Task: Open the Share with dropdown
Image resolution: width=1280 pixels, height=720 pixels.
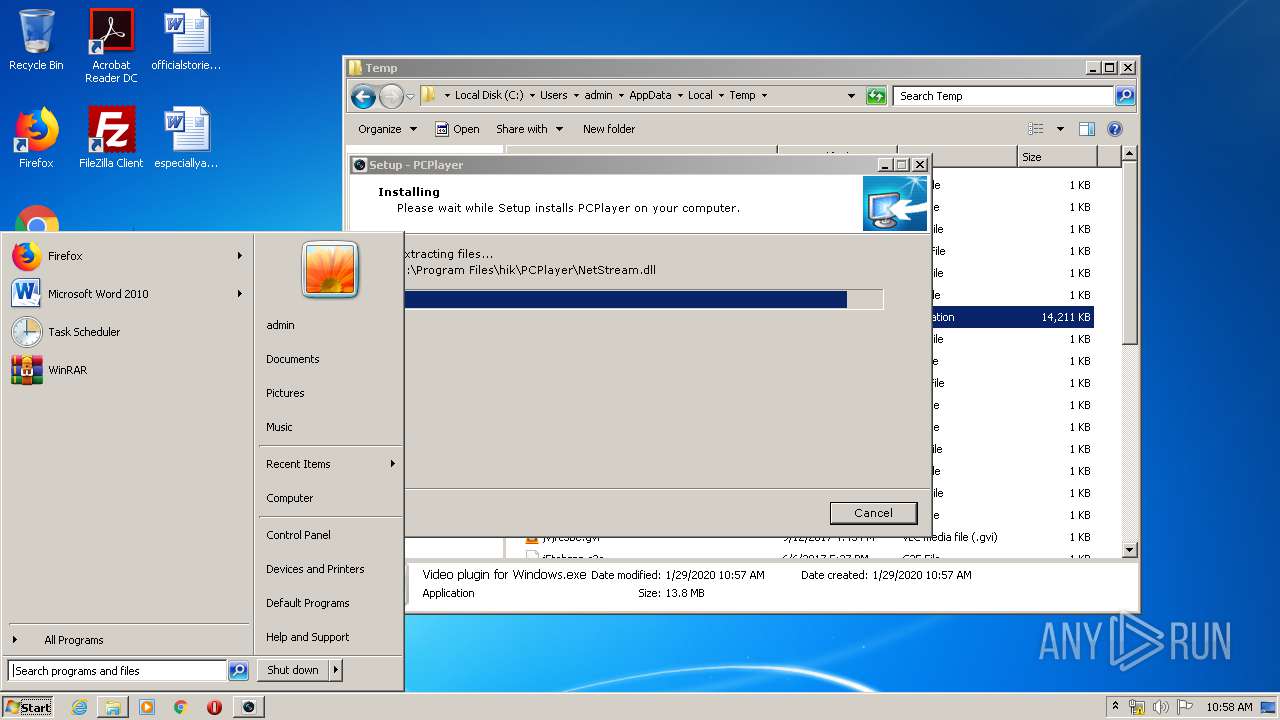Action: coord(529,129)
